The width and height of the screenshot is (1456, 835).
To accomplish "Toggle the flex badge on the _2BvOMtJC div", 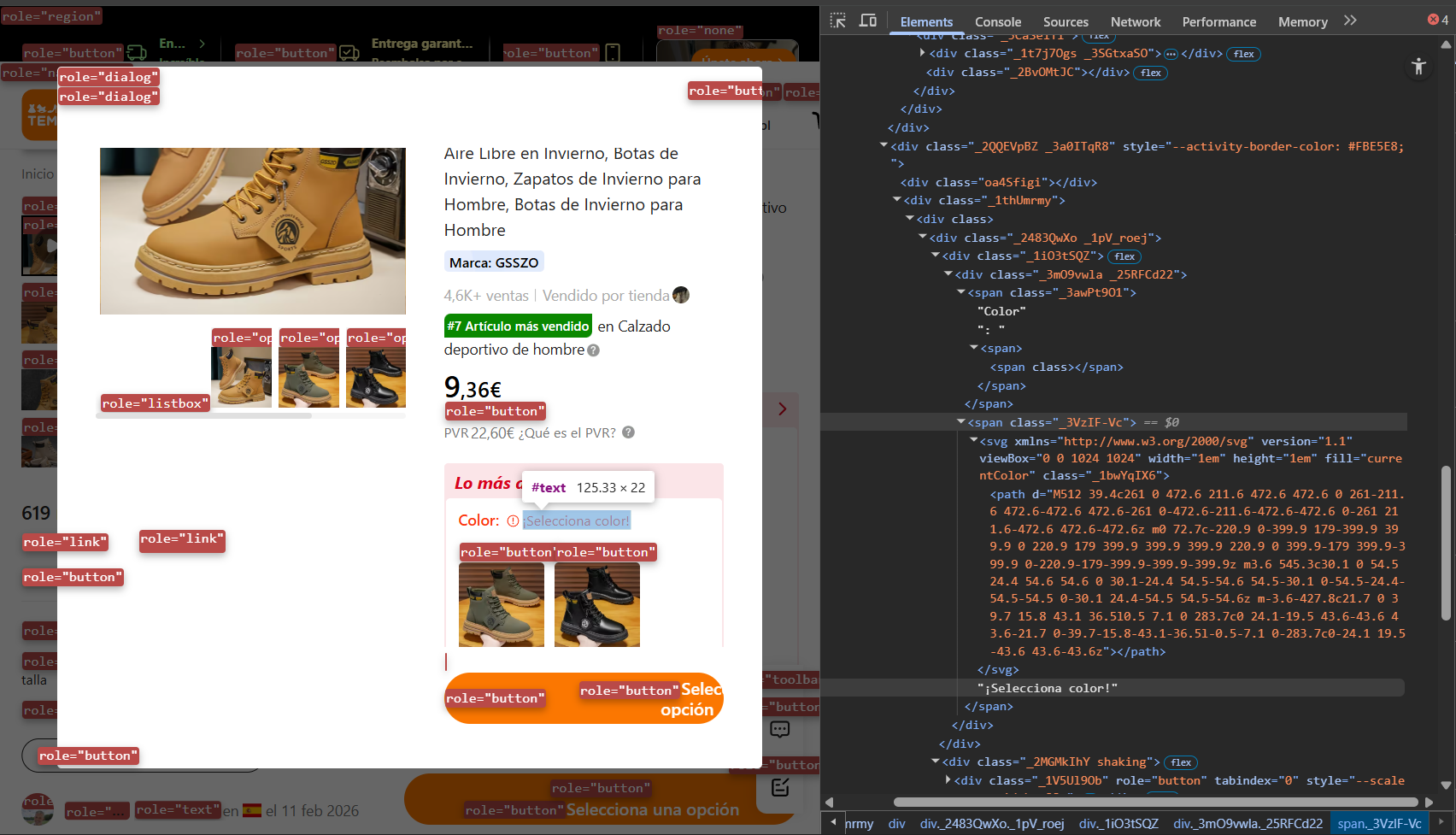I will click(1151, 73).
